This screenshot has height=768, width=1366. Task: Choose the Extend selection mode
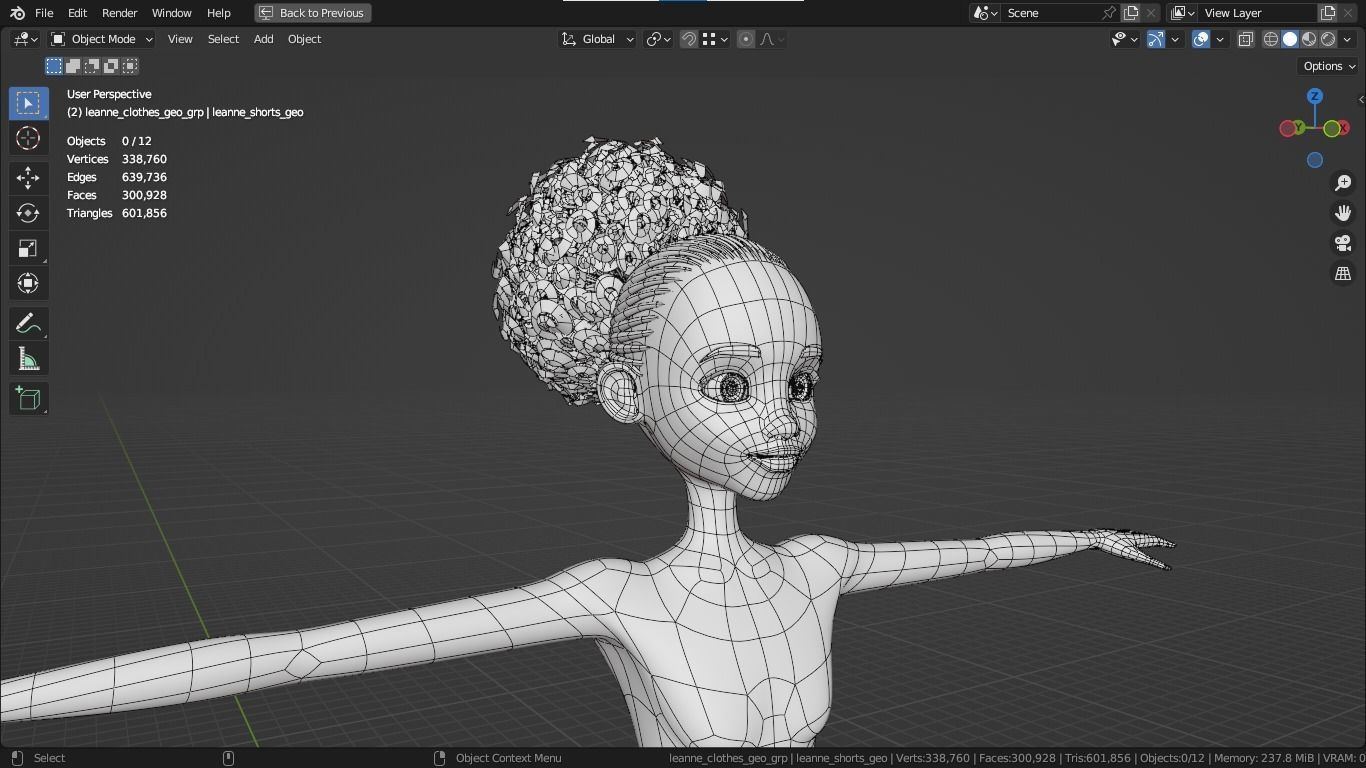[73, 66]
